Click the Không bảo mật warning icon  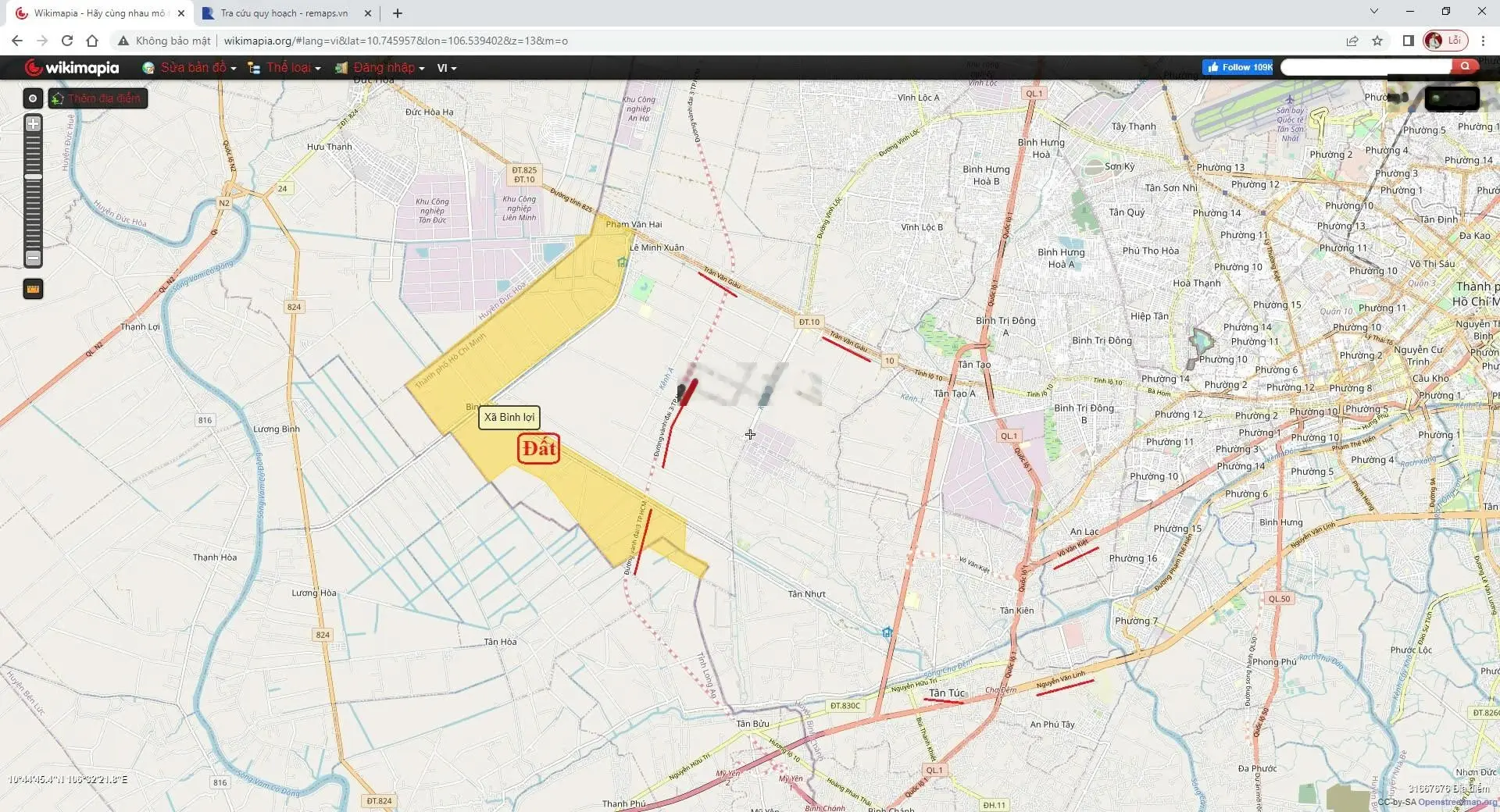[x=123, y=41]
